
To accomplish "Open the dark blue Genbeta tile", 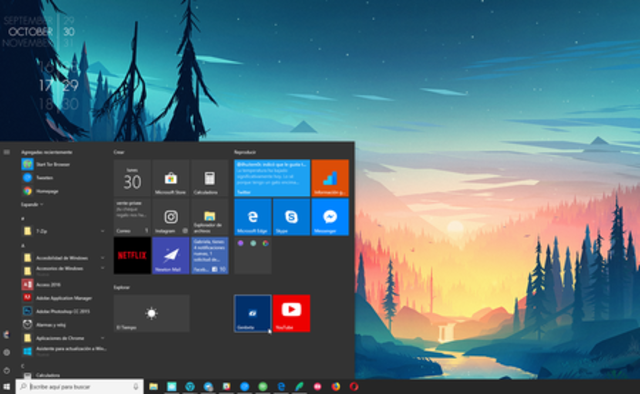I will point(253,313).
